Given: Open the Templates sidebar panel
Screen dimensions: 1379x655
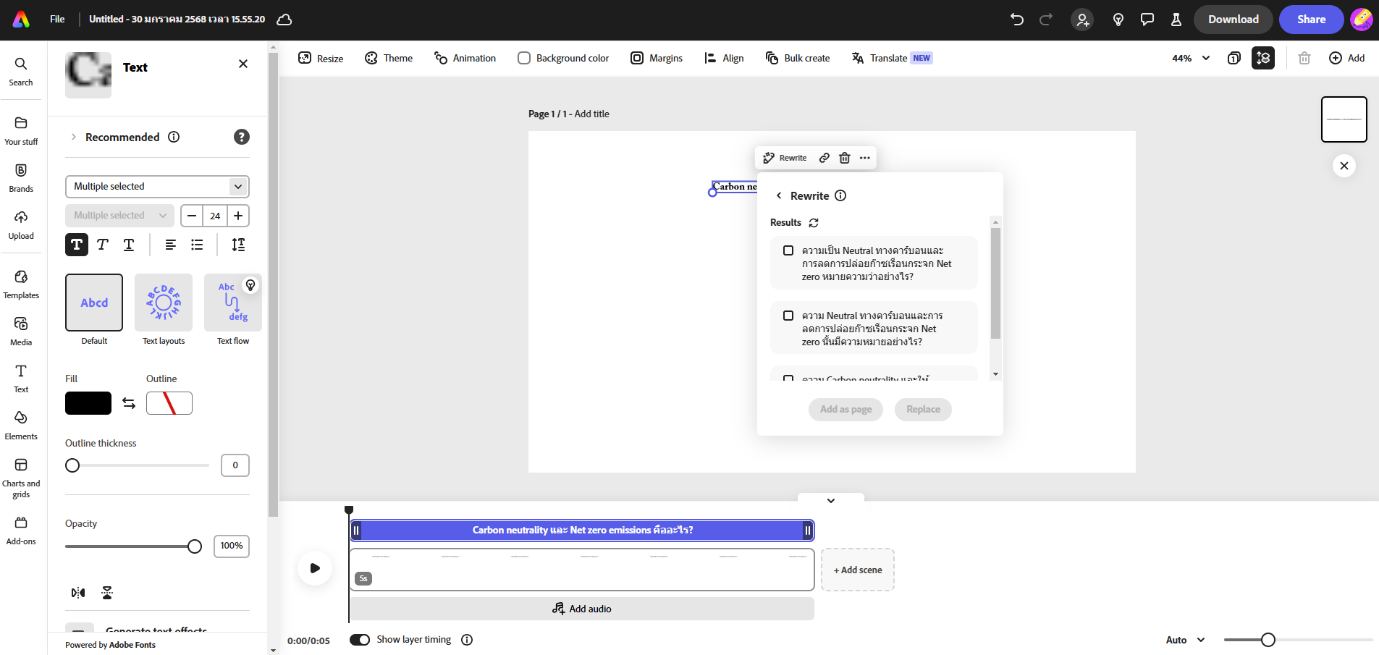Looking at the screenshot, I should coord(21,283).
